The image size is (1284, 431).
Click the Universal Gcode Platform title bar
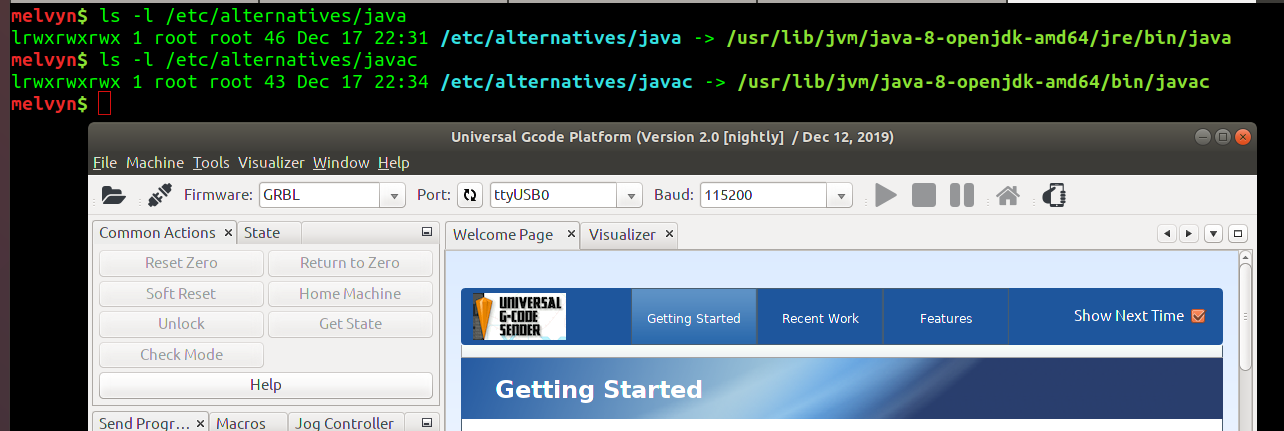[672, 136]
